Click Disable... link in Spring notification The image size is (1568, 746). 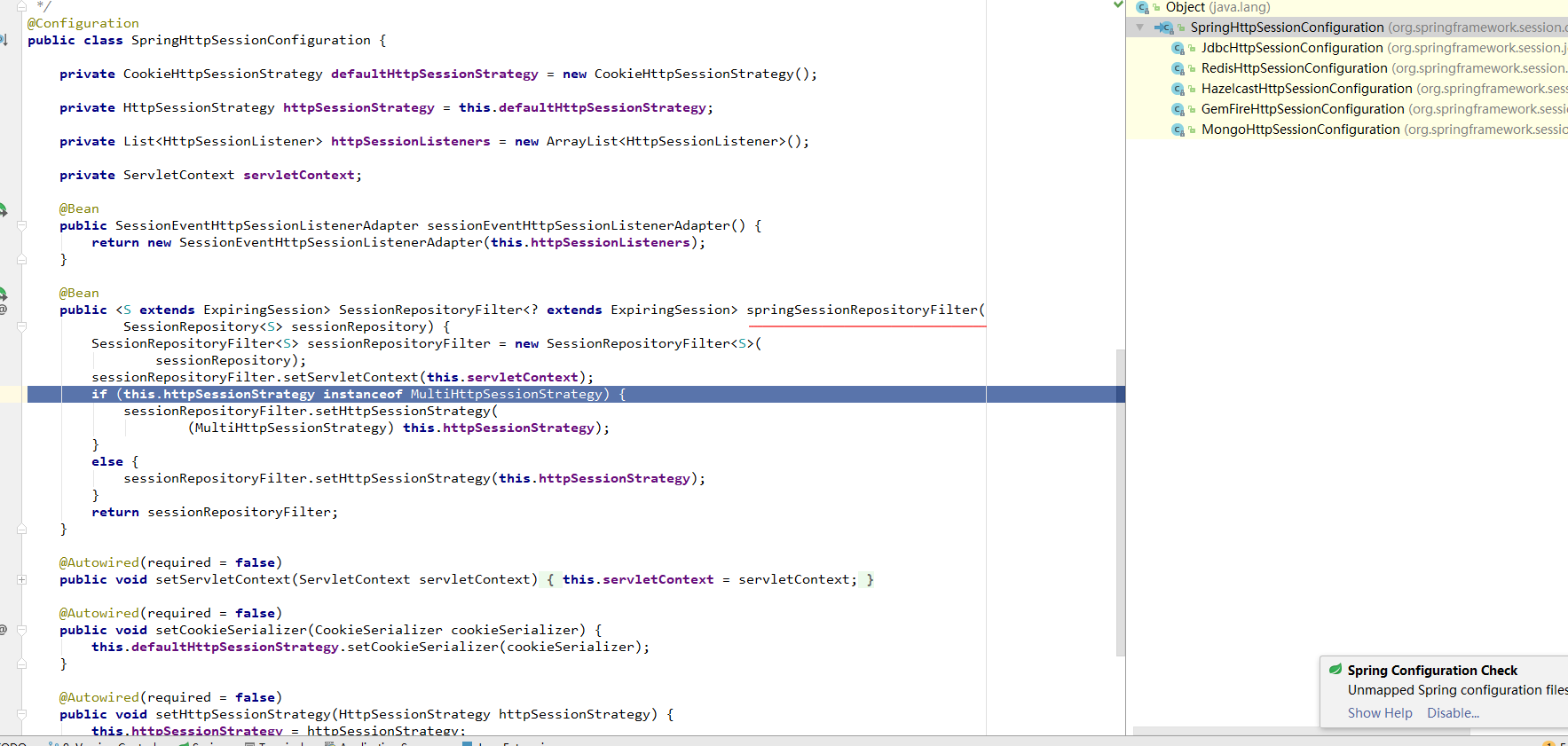[x=1453, y=713]
